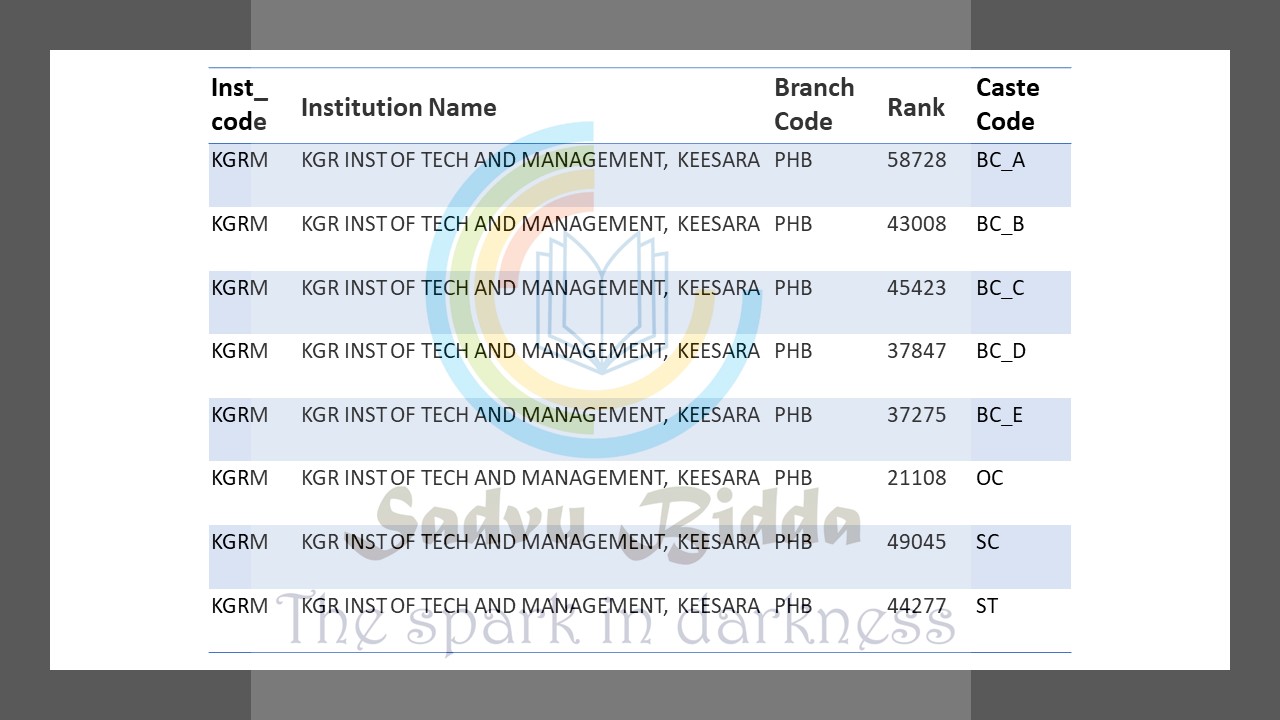Click the Inst_code column header

pyautogui.click(x=239, y=104)
